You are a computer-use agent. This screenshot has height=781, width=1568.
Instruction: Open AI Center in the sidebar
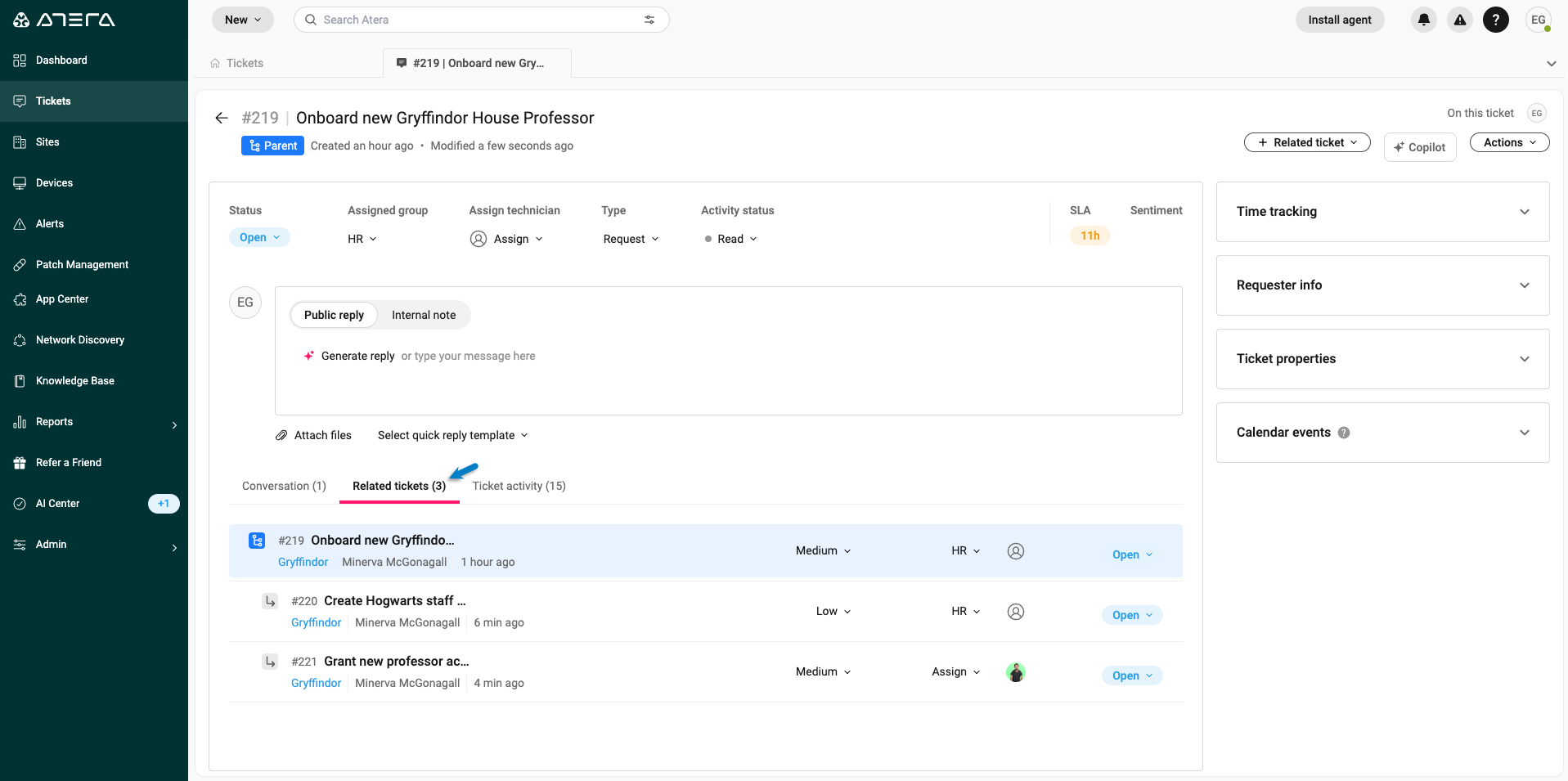(x=94, y=504)
